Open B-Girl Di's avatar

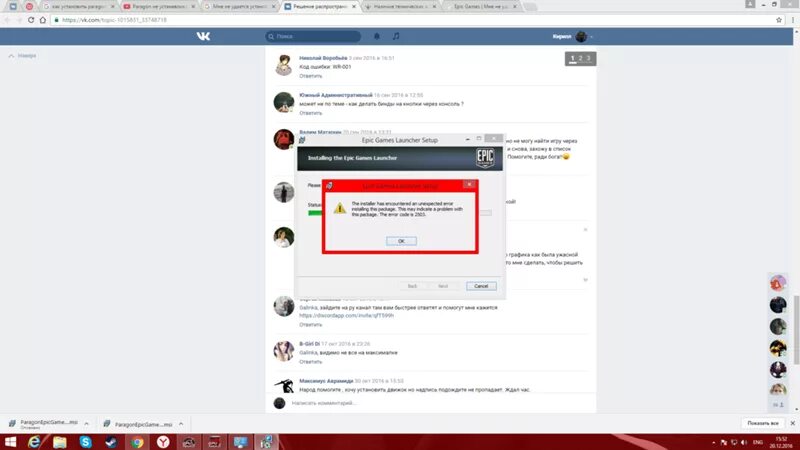tap(284, 351)
